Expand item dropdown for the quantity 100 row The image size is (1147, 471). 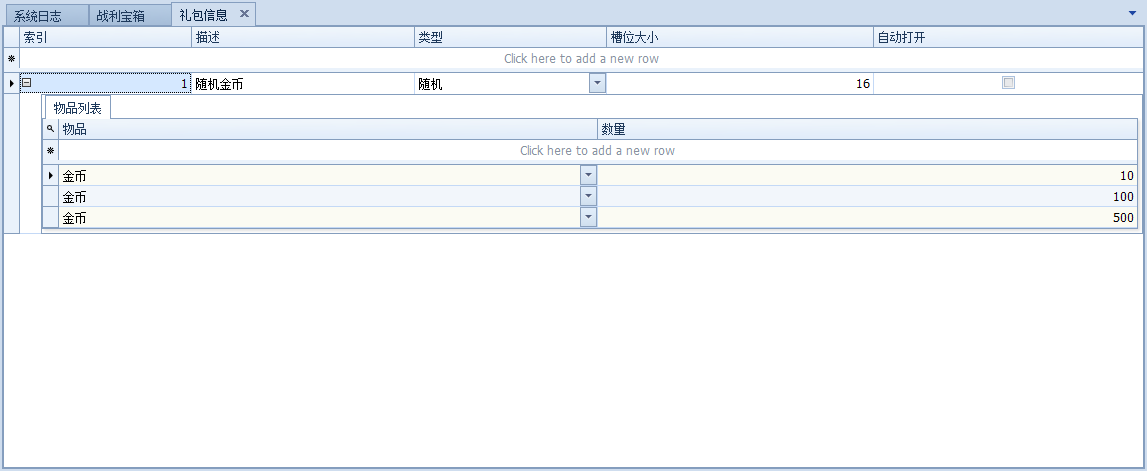click(588, 196)
